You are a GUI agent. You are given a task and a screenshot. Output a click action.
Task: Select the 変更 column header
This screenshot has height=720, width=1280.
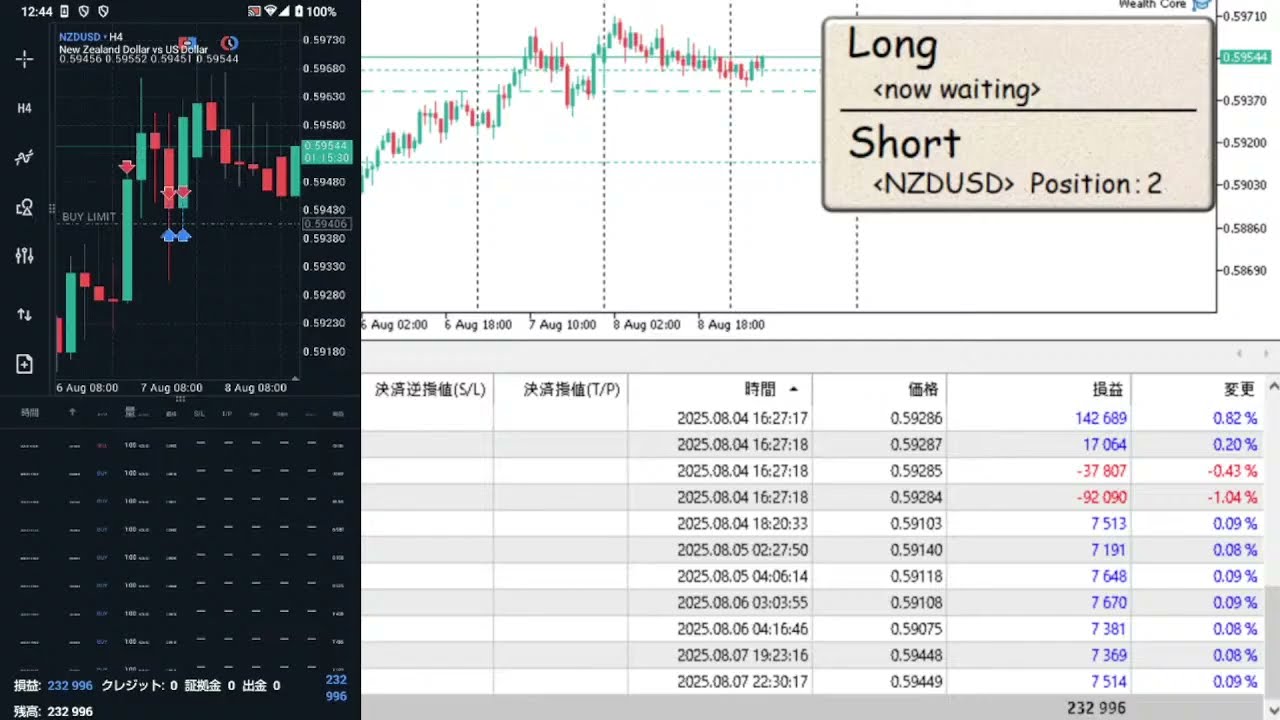(x=1239, y=389)
